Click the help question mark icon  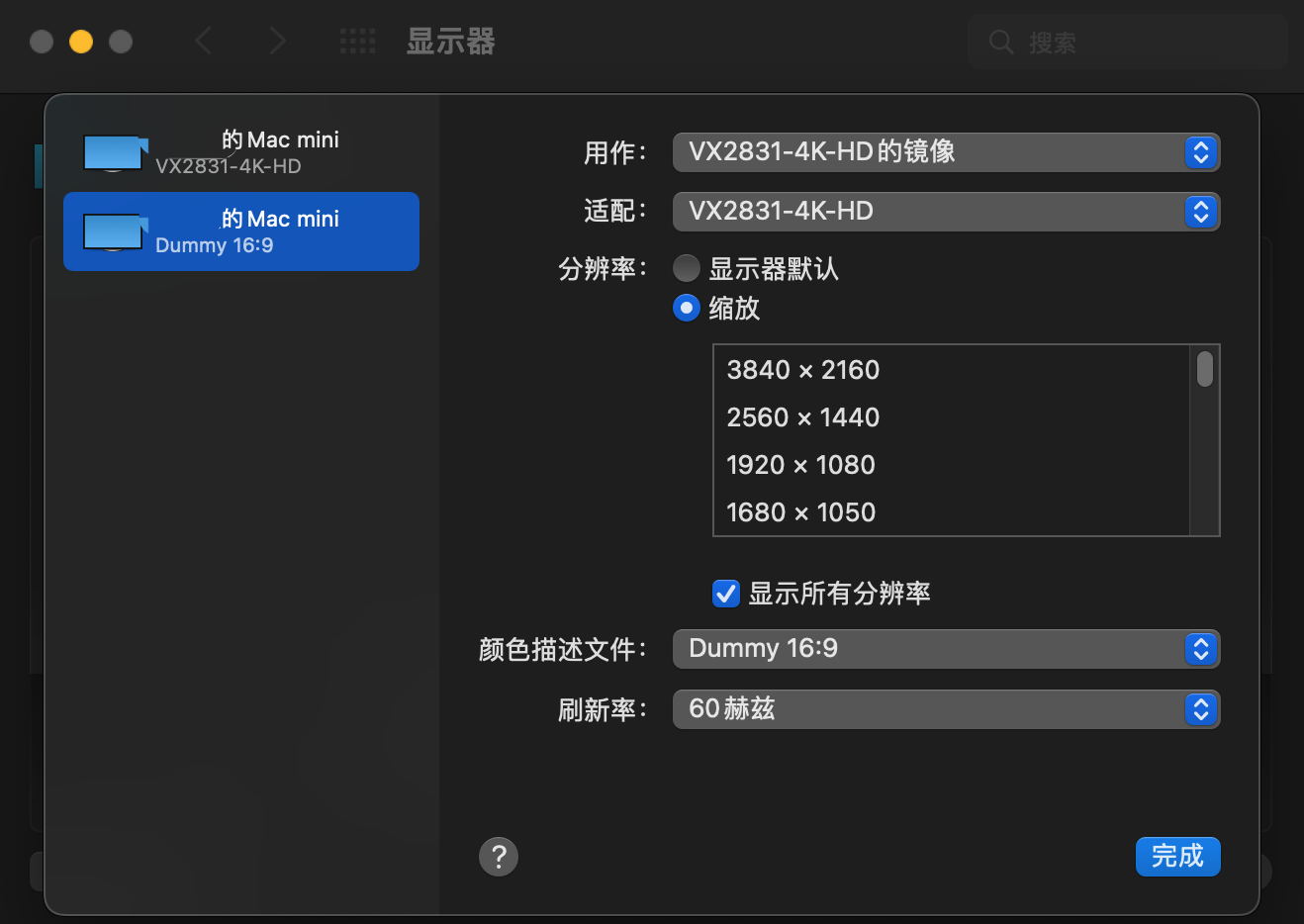pos(499,856)
